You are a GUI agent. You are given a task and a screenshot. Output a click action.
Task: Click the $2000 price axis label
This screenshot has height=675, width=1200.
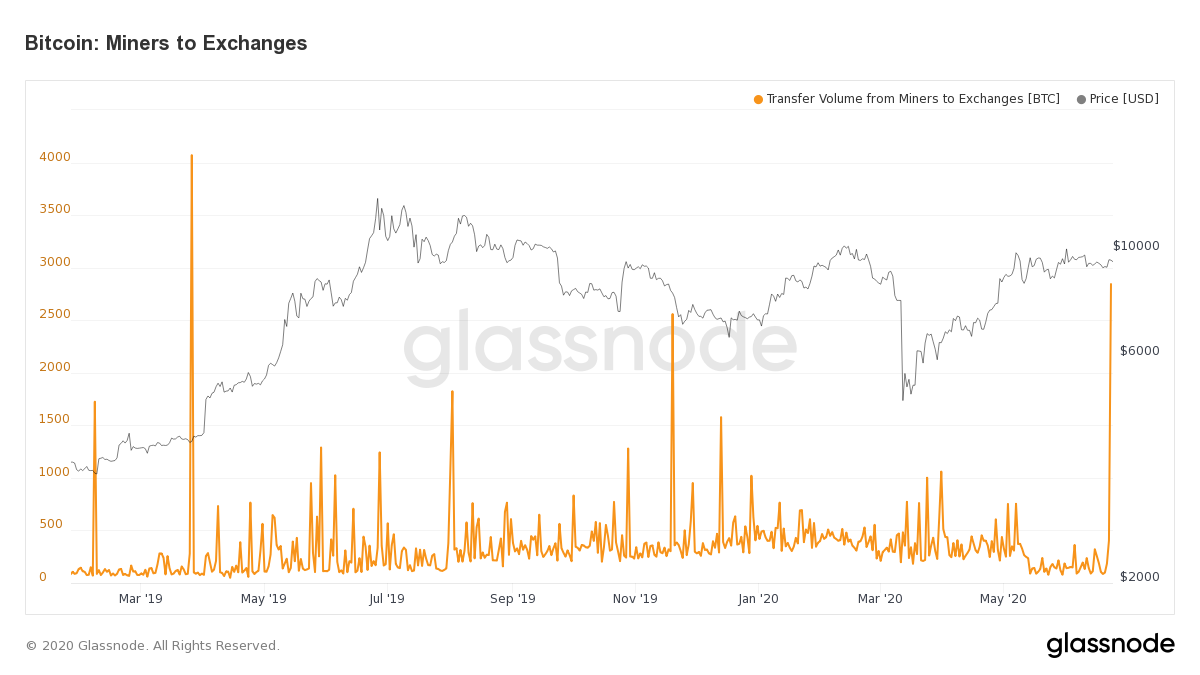click(x=1139, y=577)
